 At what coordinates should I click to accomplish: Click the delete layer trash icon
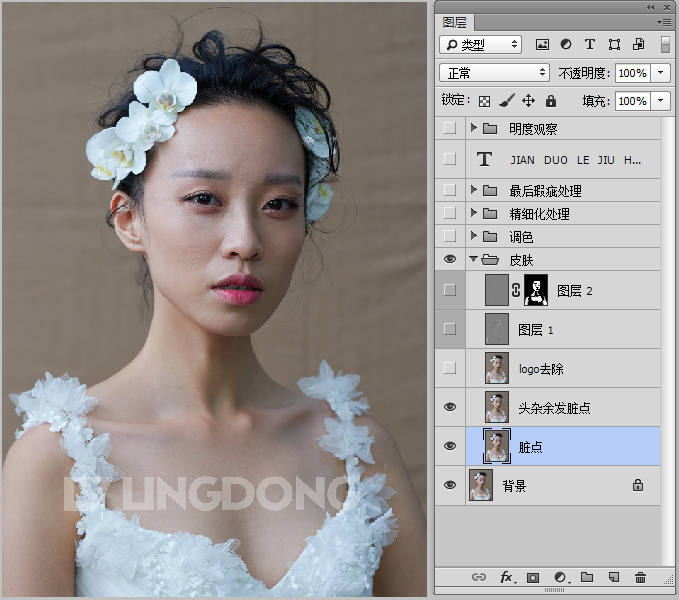[640, 577]
